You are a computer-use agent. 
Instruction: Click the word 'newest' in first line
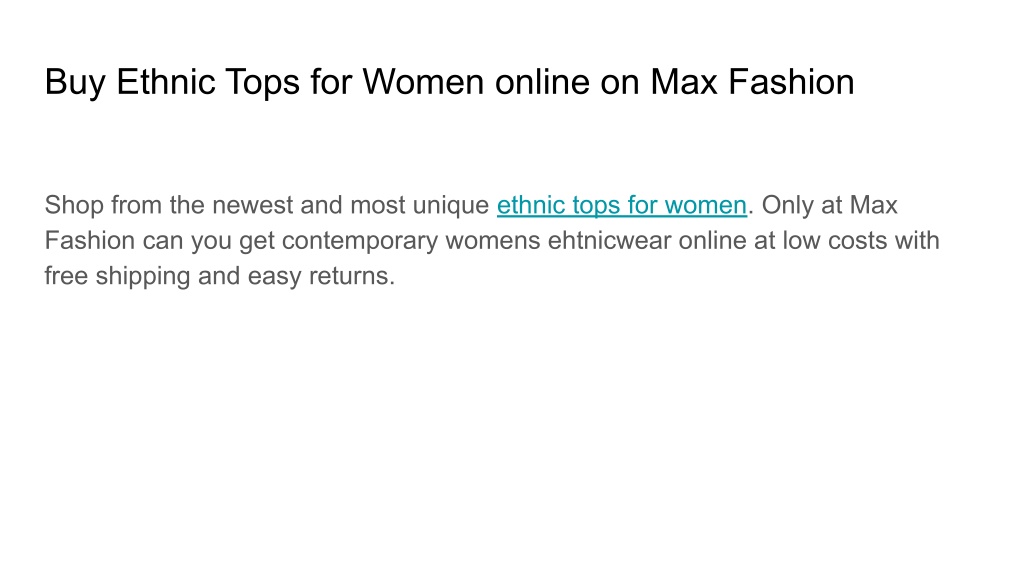(253, 205)
